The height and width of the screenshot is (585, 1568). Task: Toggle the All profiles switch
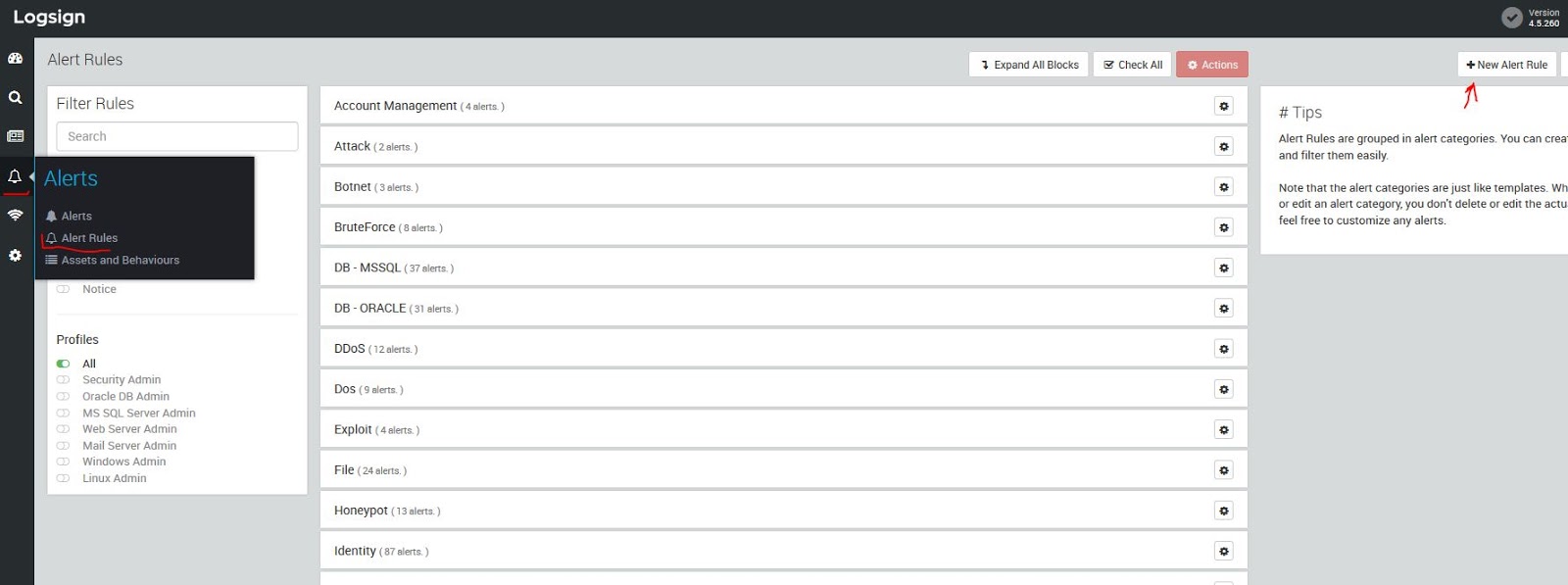[x=64, y=364]
